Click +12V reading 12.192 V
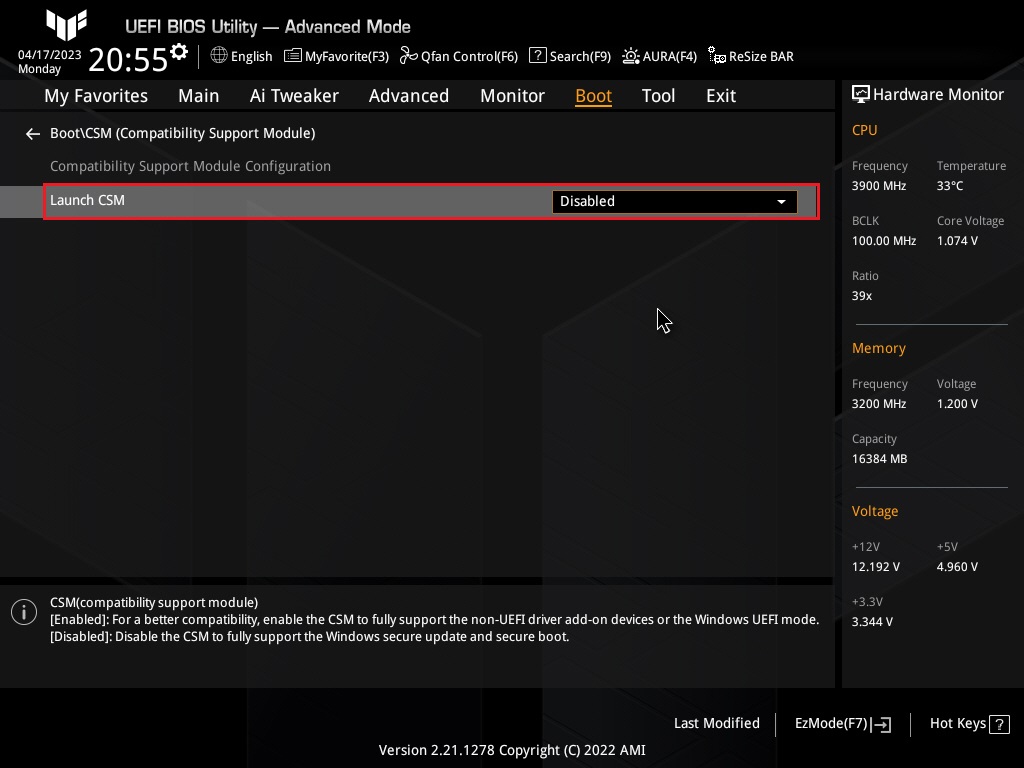The image size is (1024, 768). pyautogui.click(x=875, y=567)
